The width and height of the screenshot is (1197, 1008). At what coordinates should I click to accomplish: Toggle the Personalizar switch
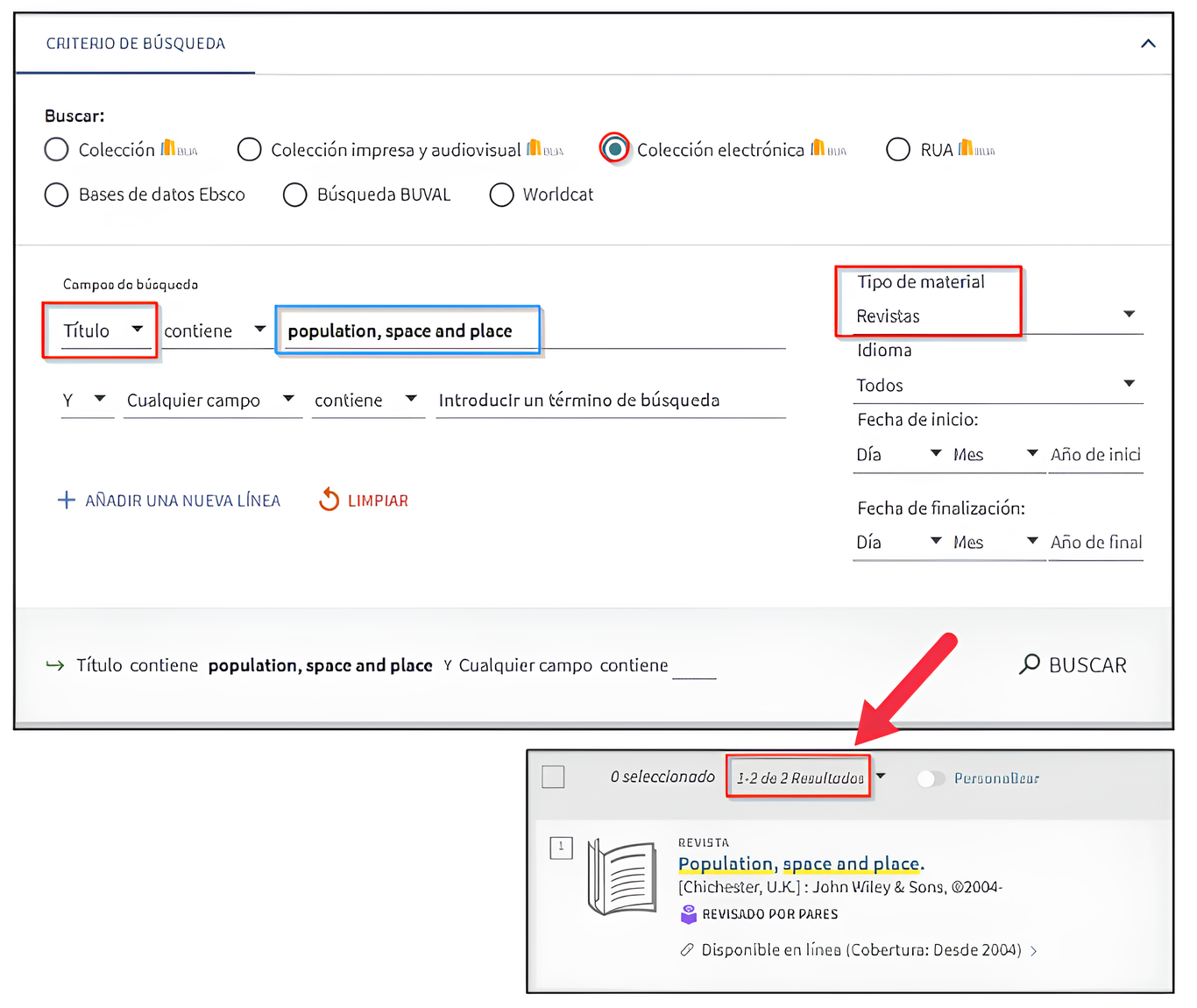[x=931, y=778]
